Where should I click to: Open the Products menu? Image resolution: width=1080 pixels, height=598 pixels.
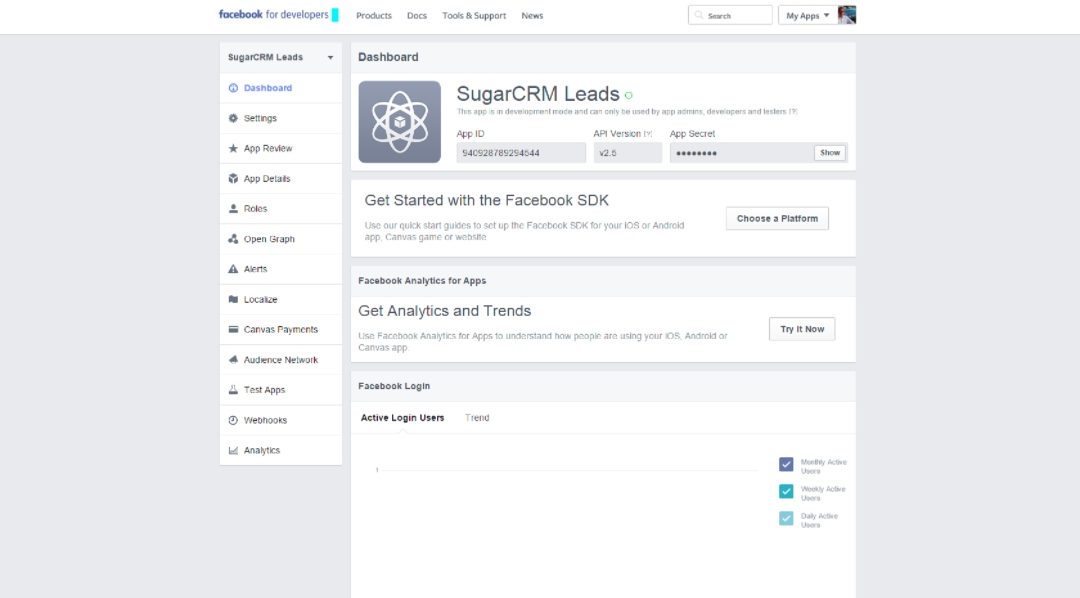(373, 16)
